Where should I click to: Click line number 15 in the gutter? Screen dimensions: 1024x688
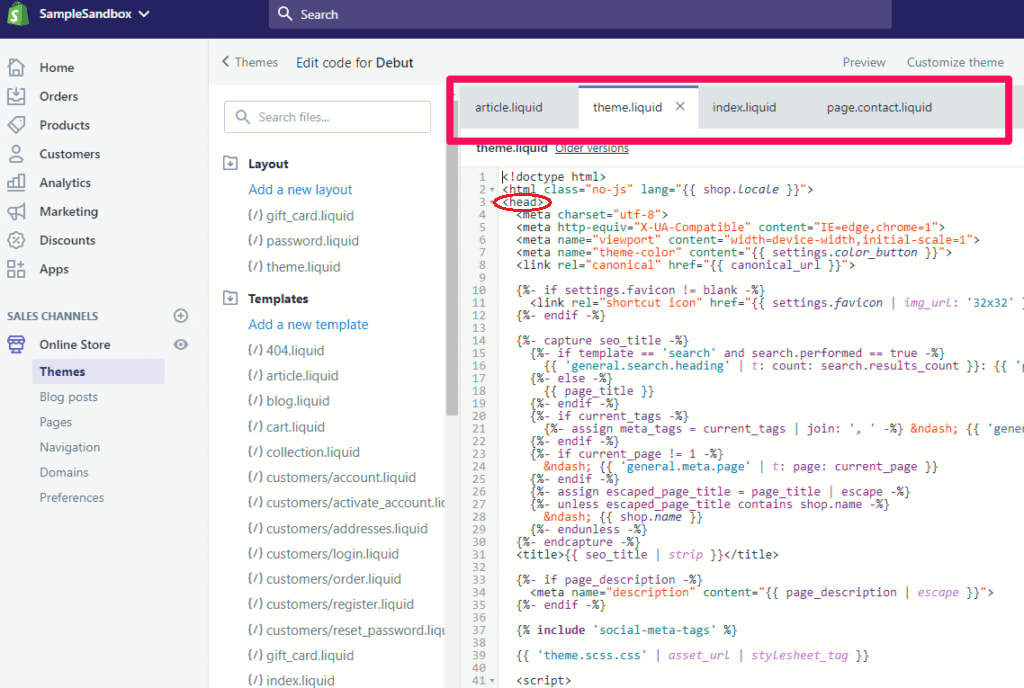479,353
